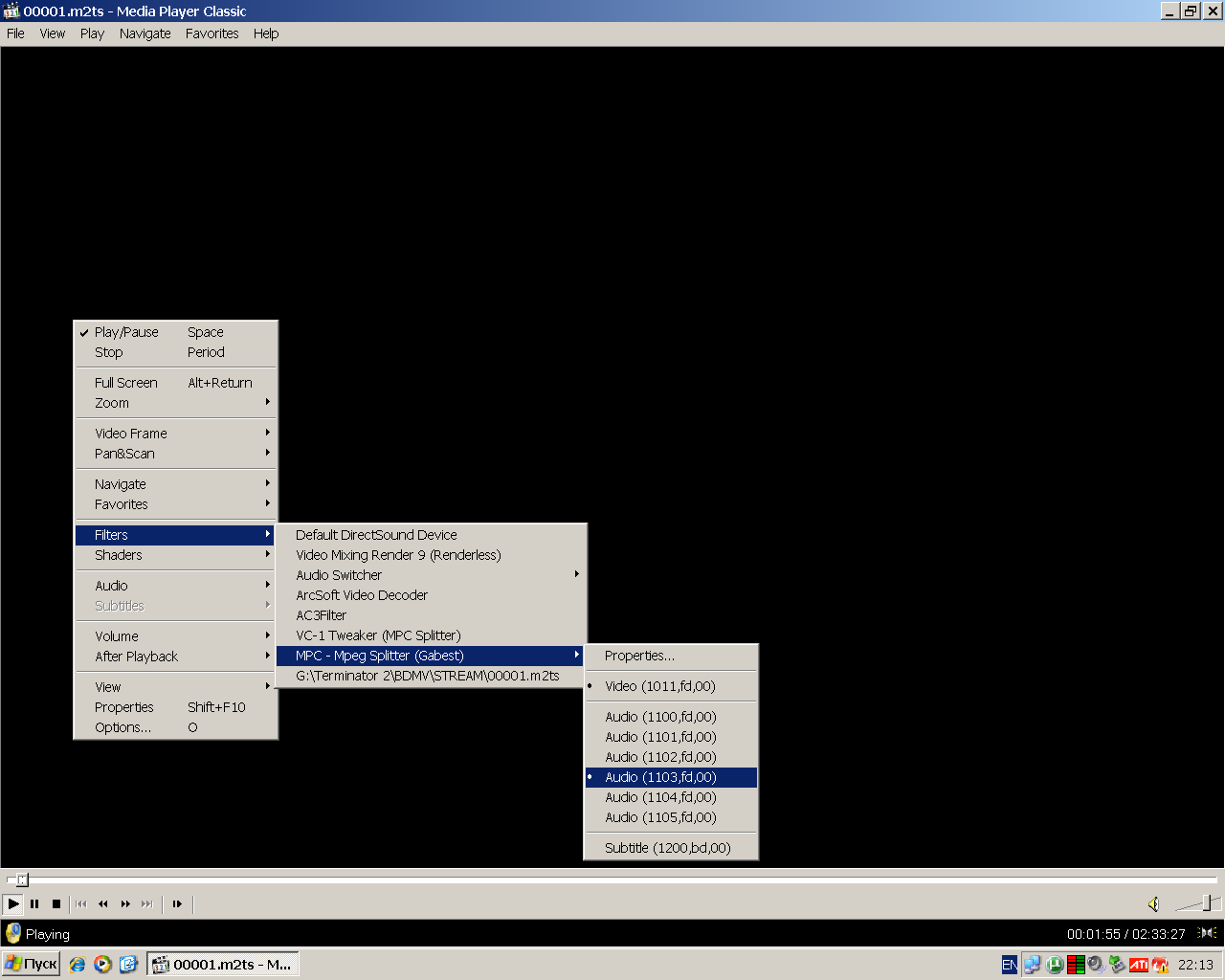Expand the Shaders submenu
This screenshot has width=1225, height=980.
[x=119, y=555]
